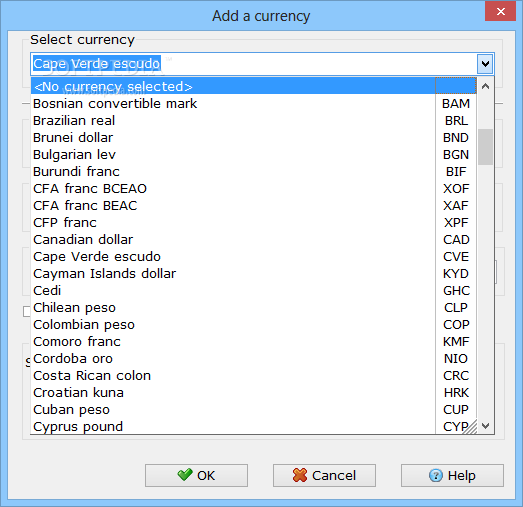Screen dimensions: 523x507
Task: Toggle the checkbox partly hidden behind list
Action: (27, 312)
